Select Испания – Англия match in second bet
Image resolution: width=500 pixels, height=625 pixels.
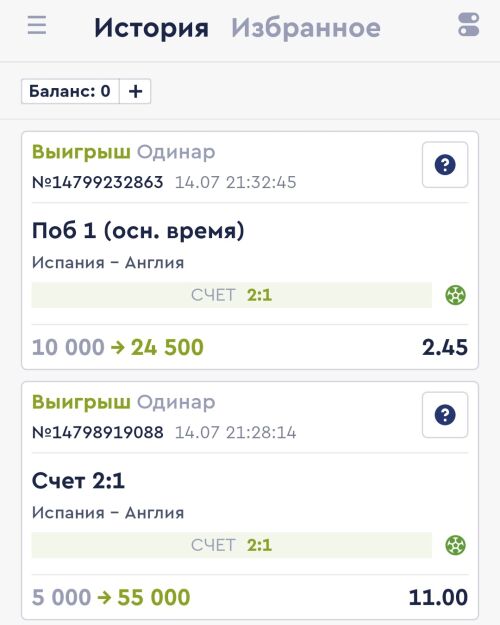tap(108, 513)
